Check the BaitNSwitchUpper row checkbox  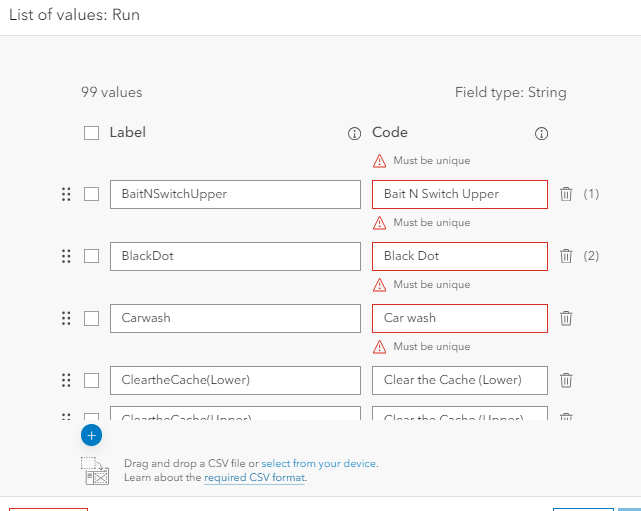tap(92, 194)
